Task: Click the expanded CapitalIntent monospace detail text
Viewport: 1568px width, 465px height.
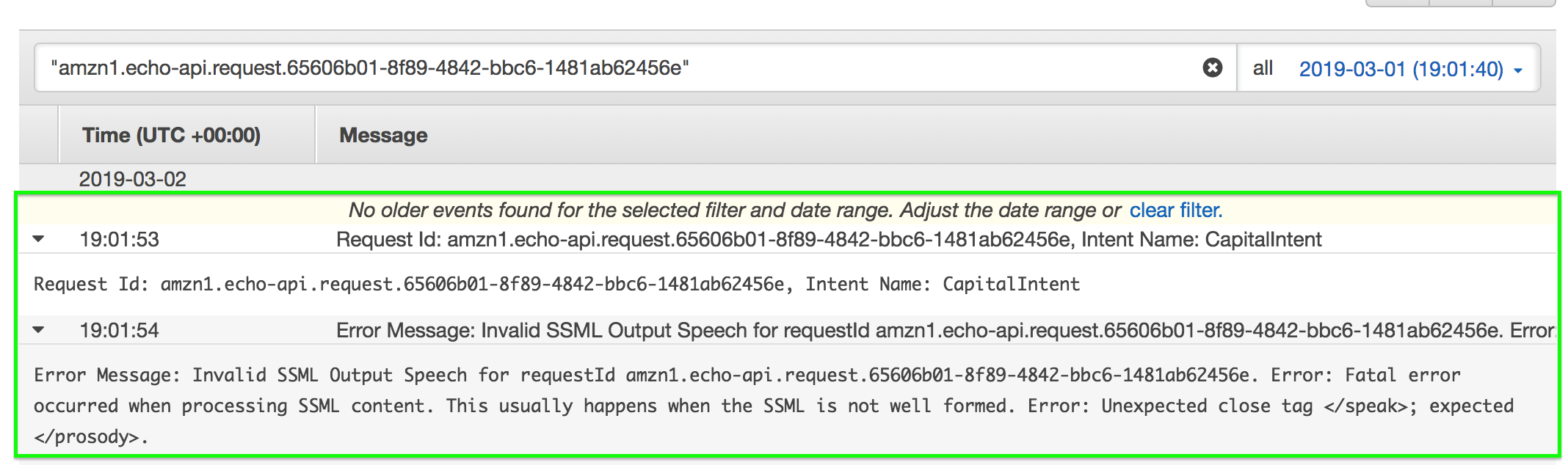Action: (x=556, y=285)
